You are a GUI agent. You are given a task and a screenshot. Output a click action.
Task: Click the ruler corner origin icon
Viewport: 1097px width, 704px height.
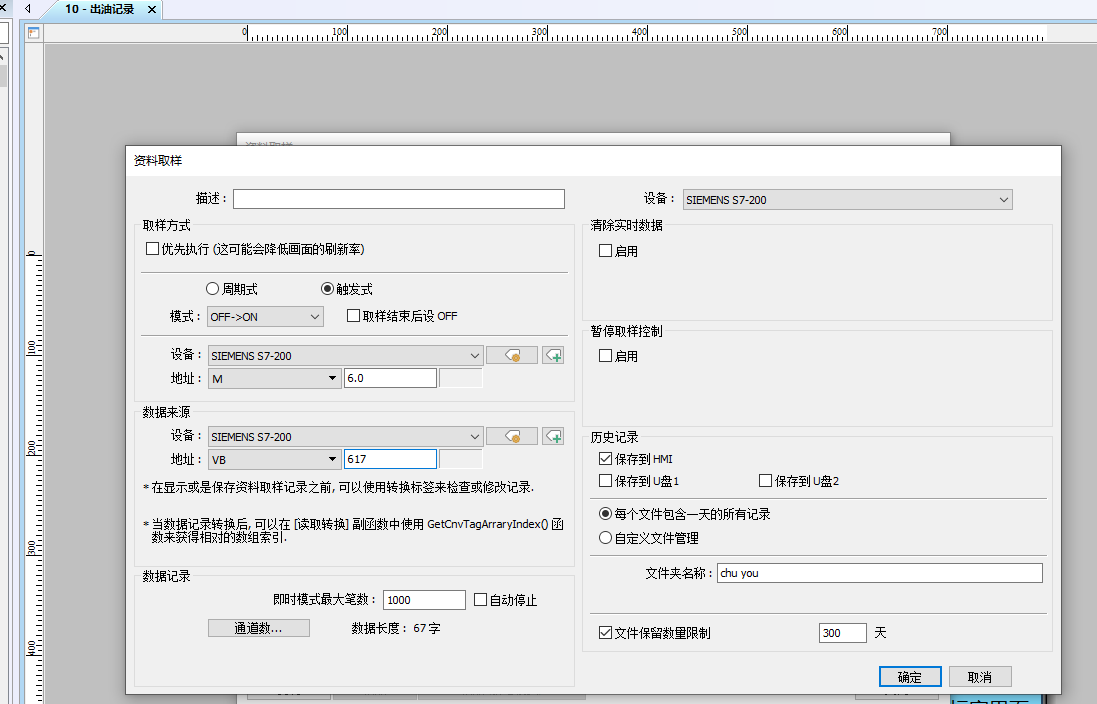pos(33,33)
